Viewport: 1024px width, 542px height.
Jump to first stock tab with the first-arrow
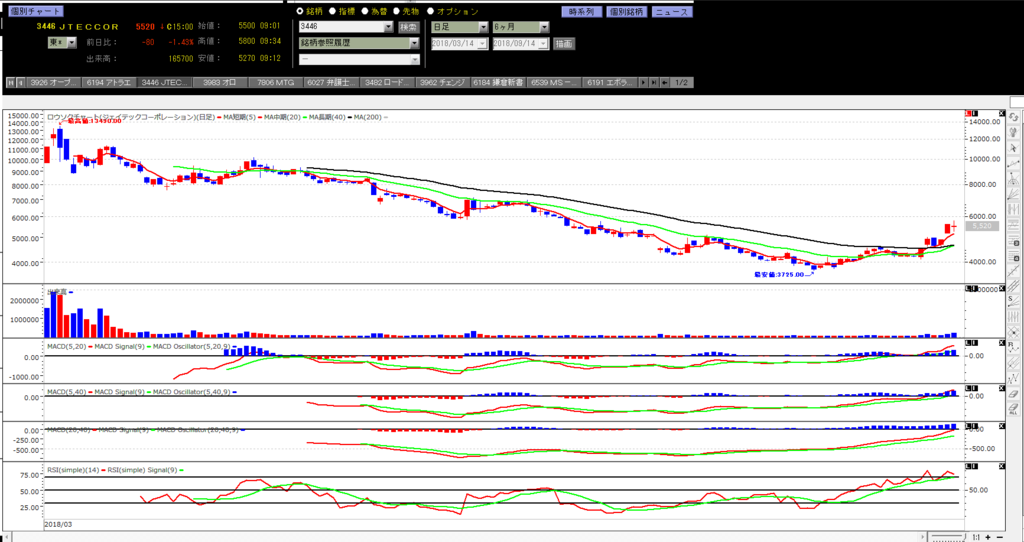[11, 83]
